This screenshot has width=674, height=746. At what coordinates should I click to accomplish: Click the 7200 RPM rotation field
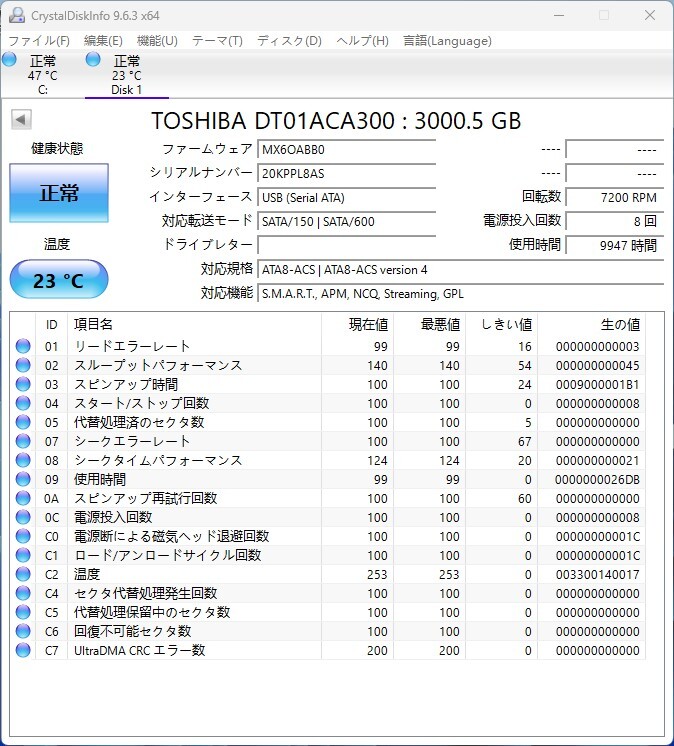click(614, 197)
